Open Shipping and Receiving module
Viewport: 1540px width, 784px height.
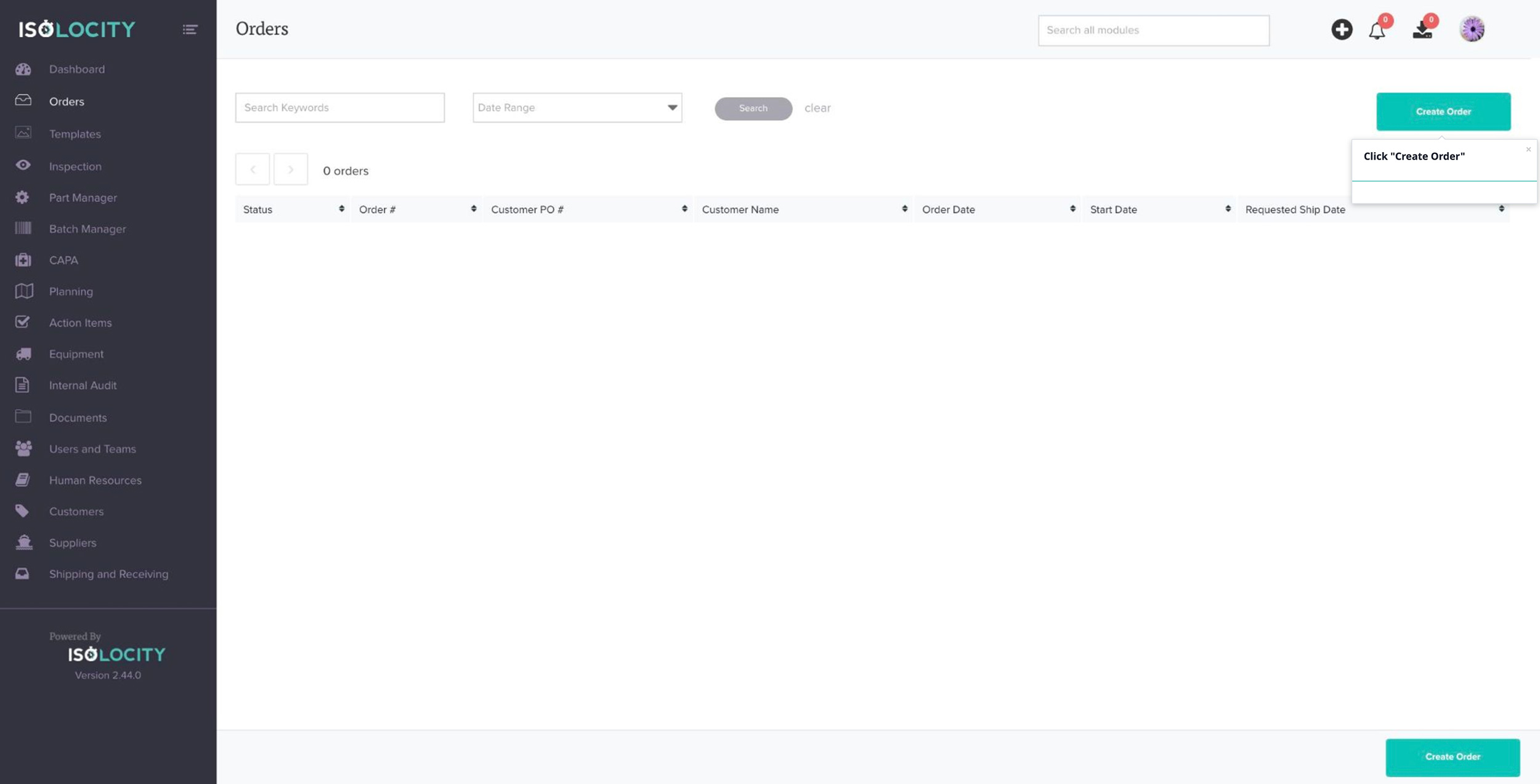(108, 574)
